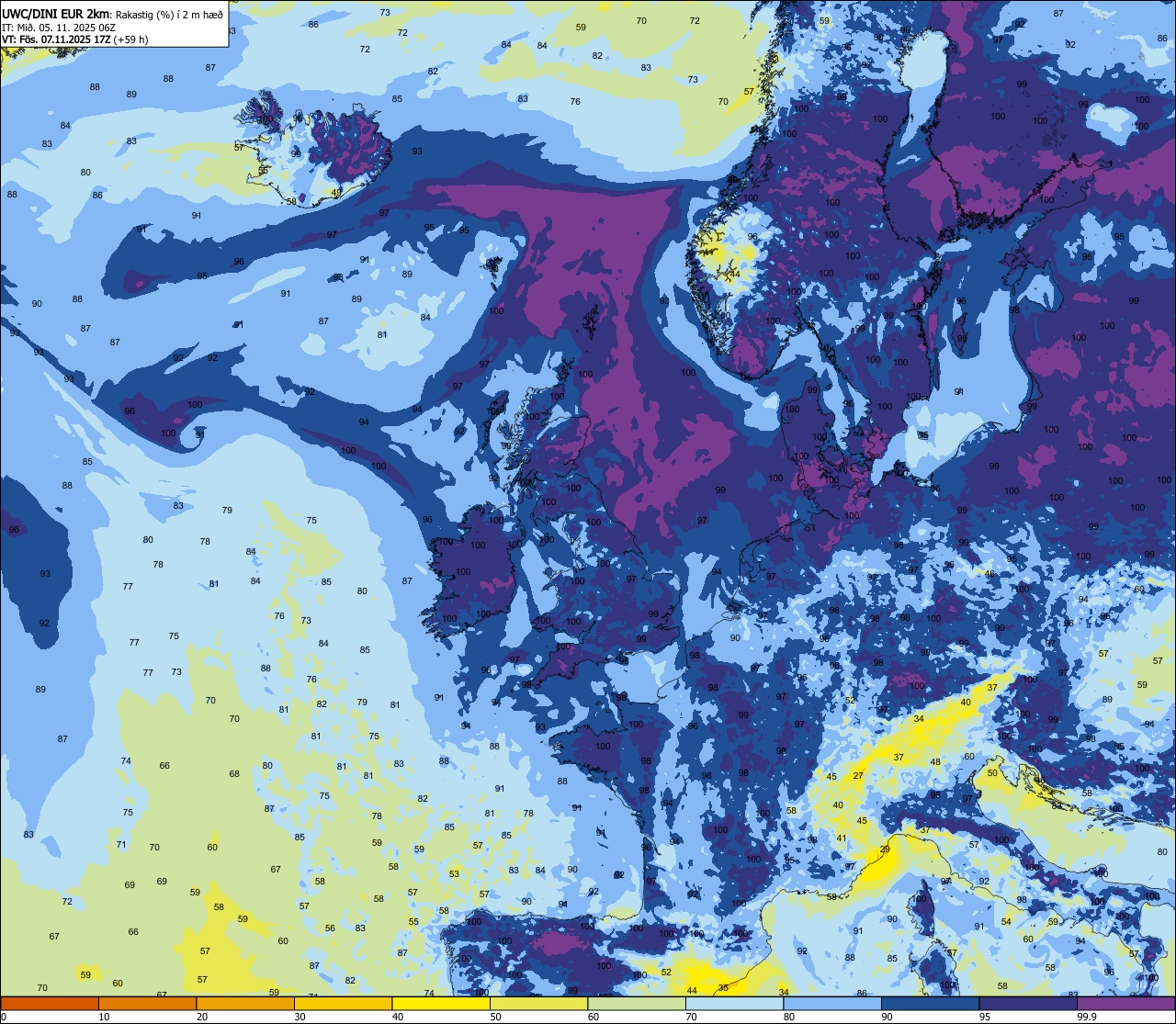
Task: Click the purple legend segment above 99.9%
Action: [1125, 1003]
